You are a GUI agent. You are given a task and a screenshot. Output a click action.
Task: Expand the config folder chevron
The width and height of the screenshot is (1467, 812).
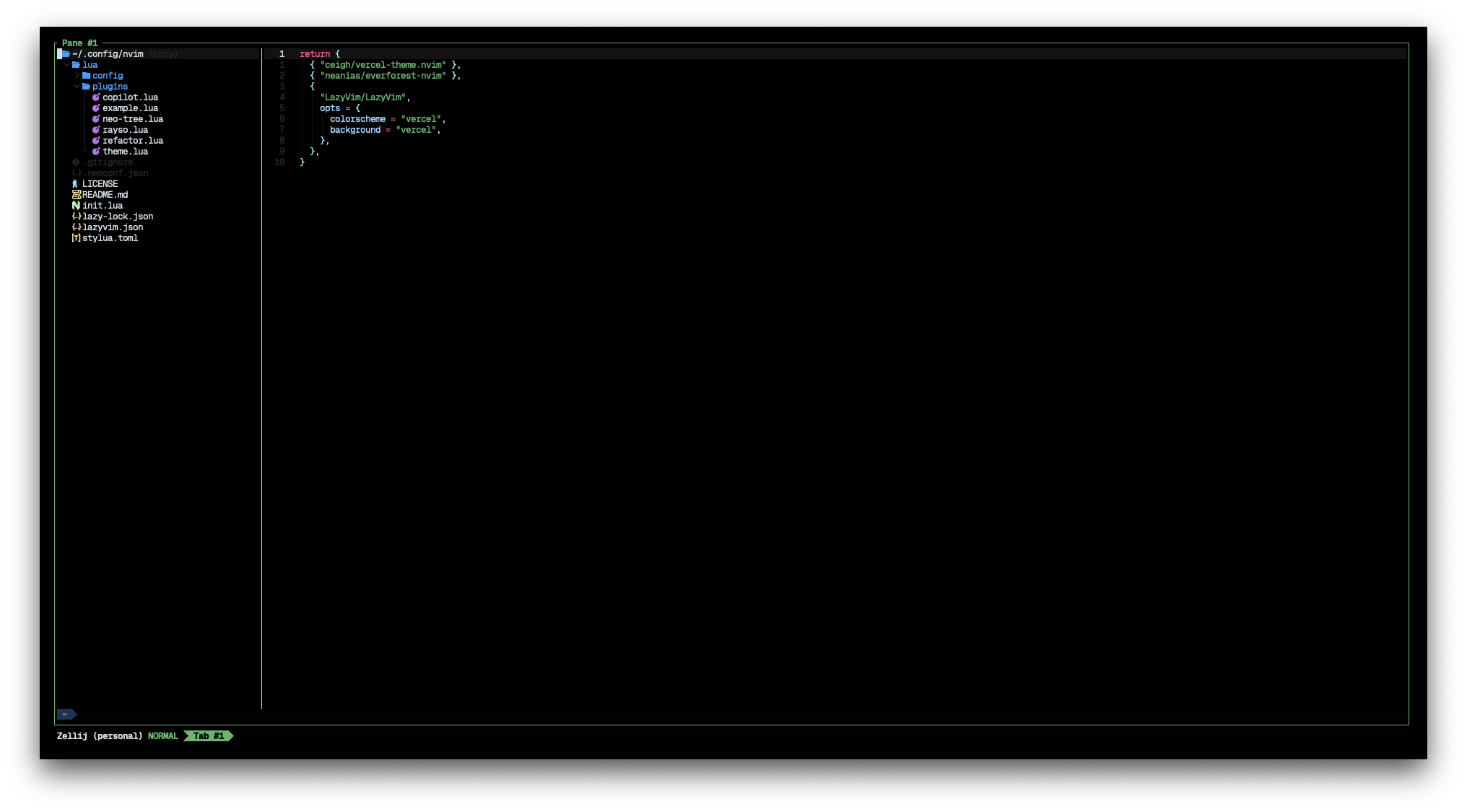[x=77, y=76]
